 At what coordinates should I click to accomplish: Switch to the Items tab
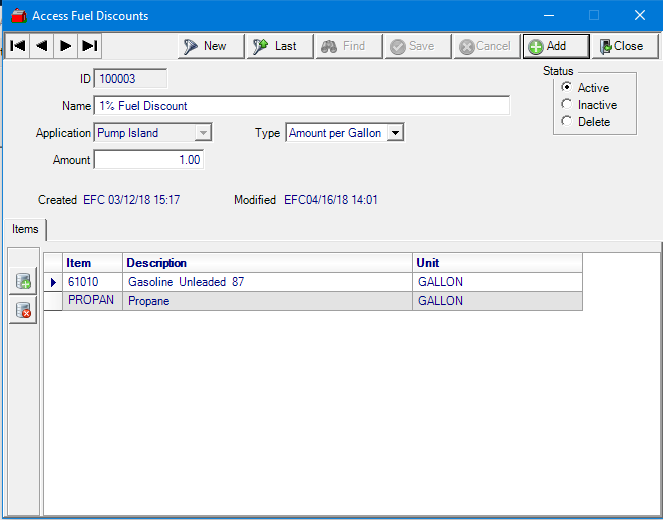[x=25, y=229]
